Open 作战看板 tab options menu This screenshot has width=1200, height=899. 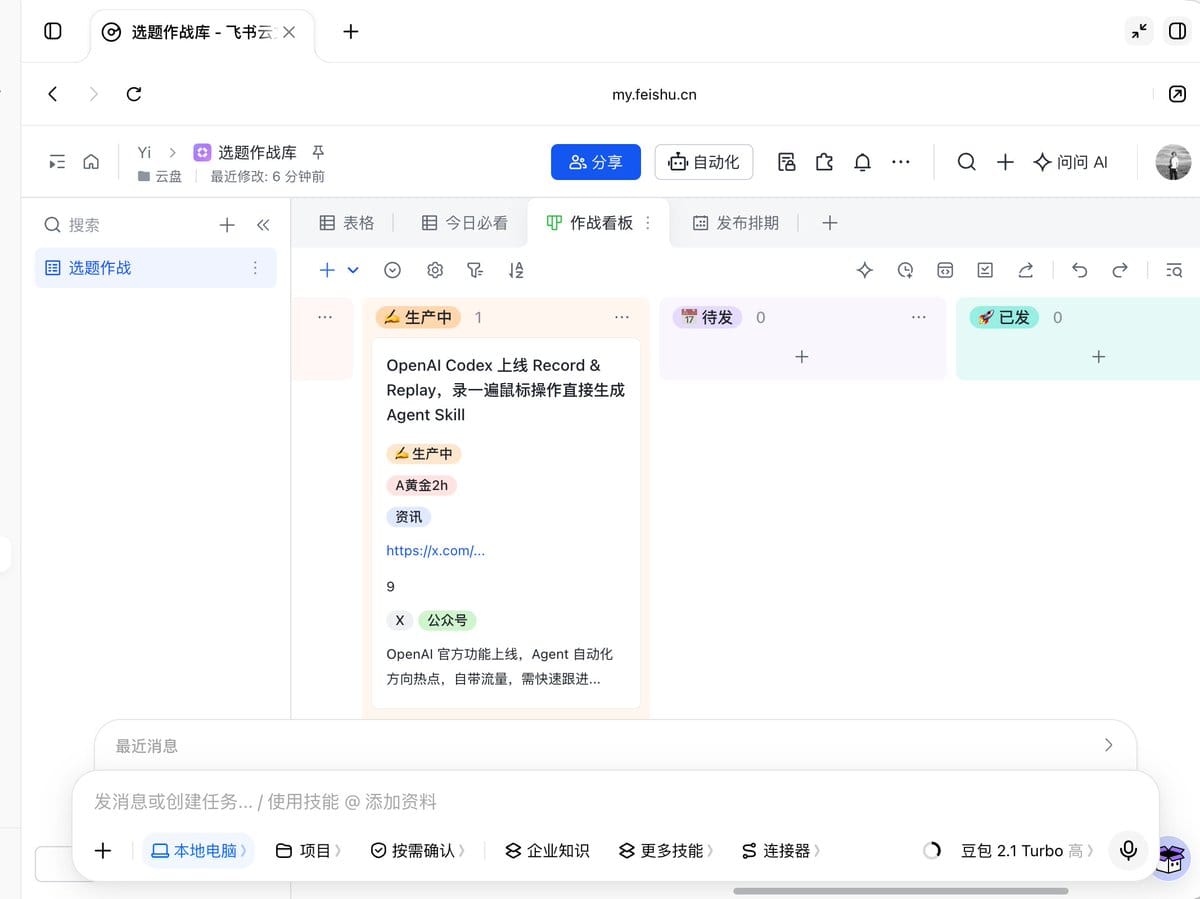tap(647, 223)
